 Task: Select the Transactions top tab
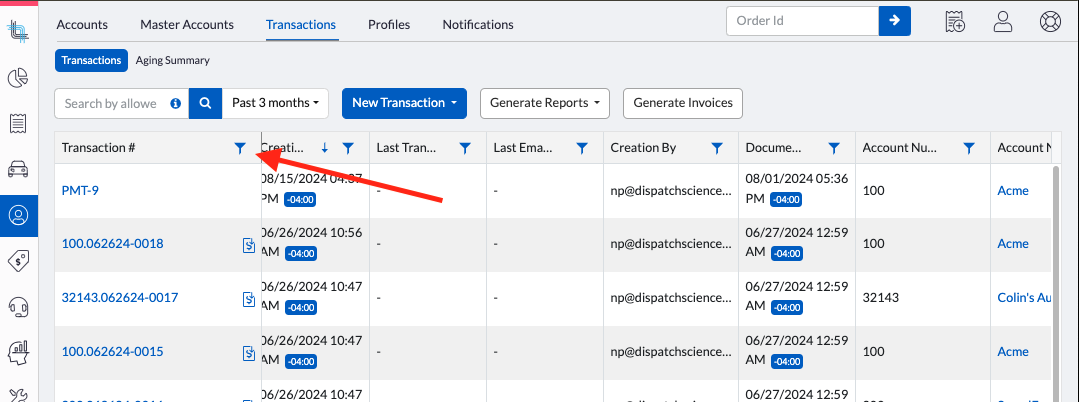(301, 25)
